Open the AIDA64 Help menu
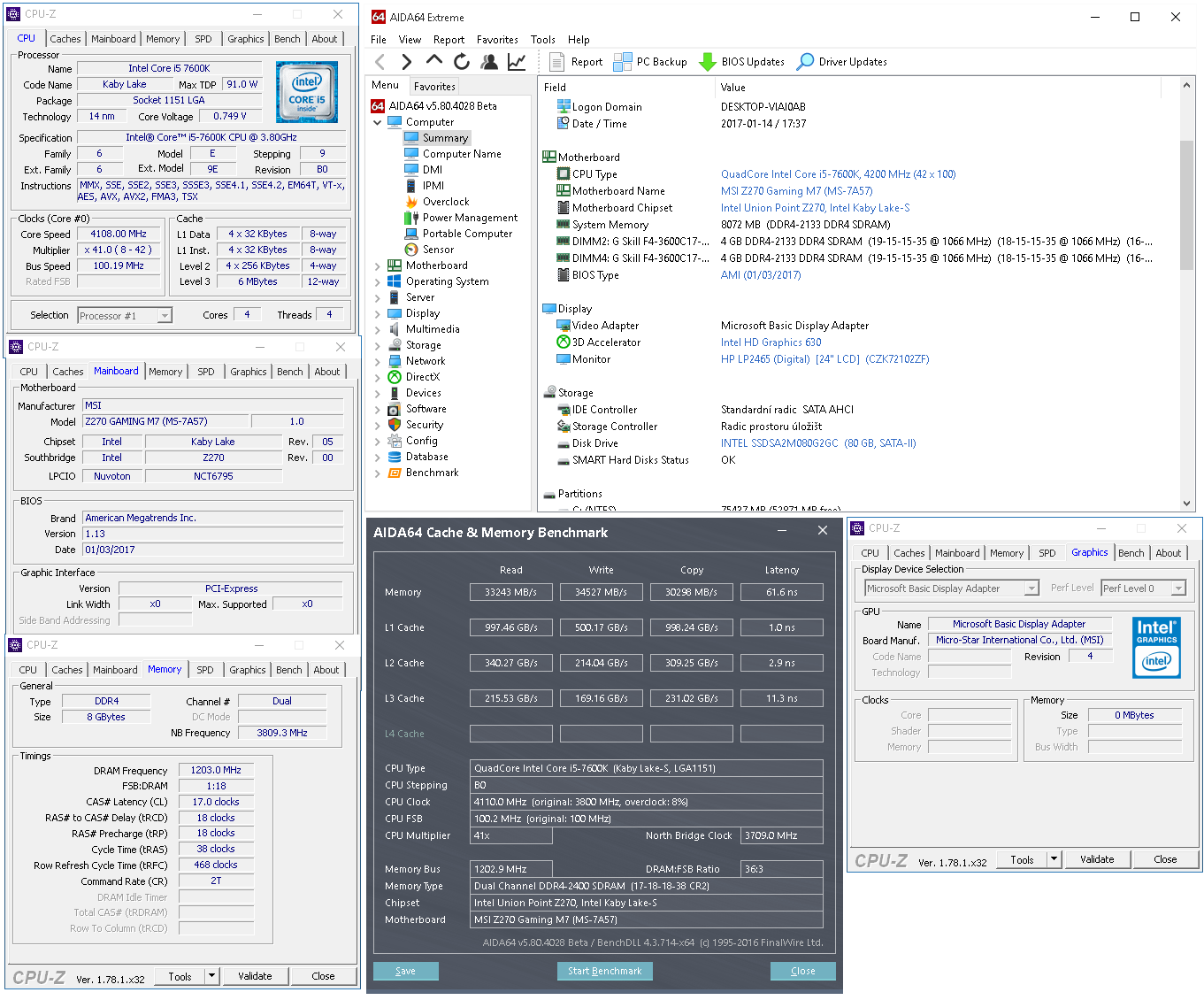The height and width of the screenshot is (1000, 1204). click(579, 40)
